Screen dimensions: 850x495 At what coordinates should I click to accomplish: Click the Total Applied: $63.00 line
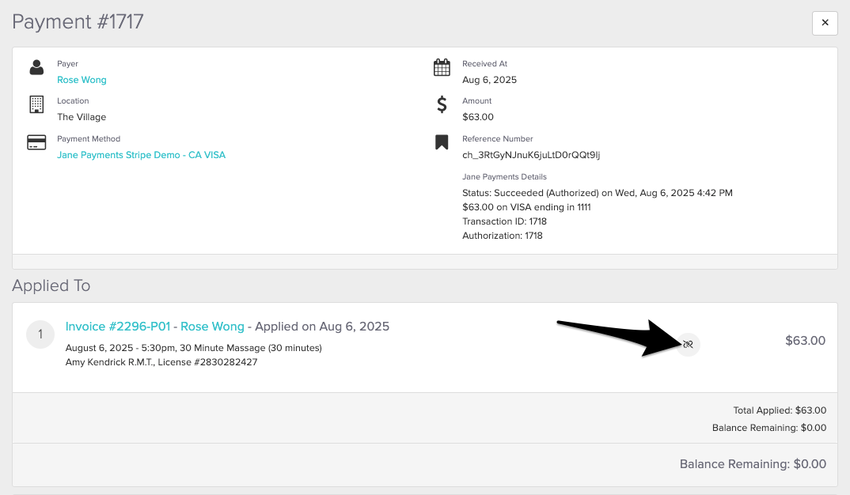(x=779, y=410)
